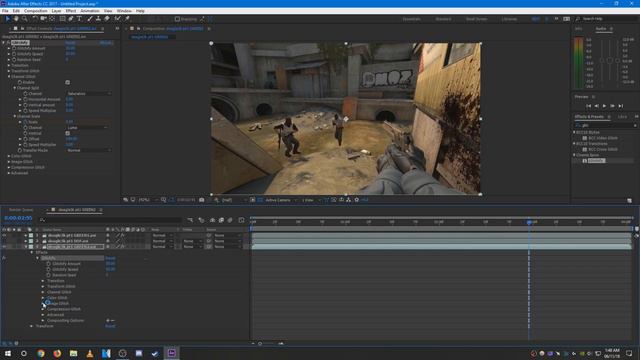
Task: Toggle Glitchify Amount stopwatch in effect controls
Action: (x=14, y=48)
